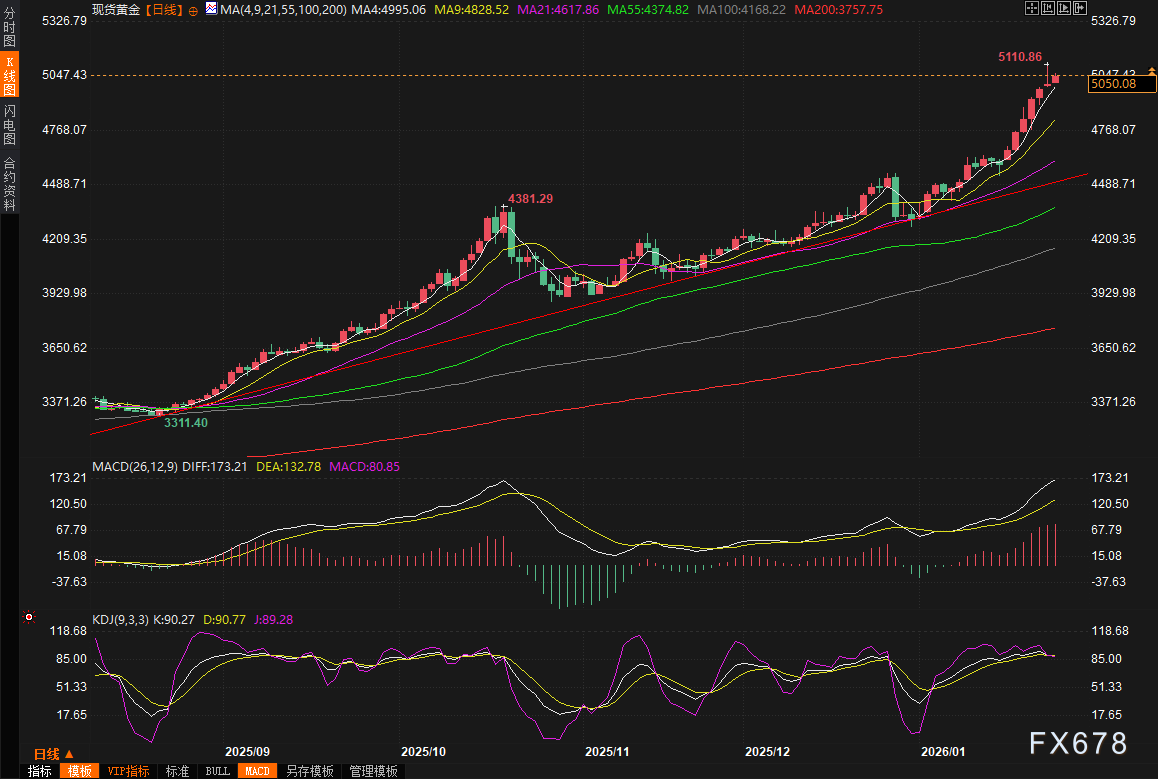Viewport: 1158px width, 779px height.
Task: Click the compress time axis icon
Action: pyautogui.click(x=1048, y=8)
